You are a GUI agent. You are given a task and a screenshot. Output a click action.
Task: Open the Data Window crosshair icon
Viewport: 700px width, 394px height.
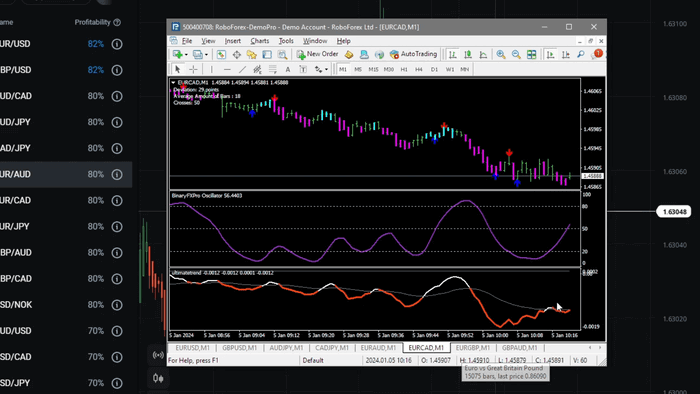coord(236,54)
